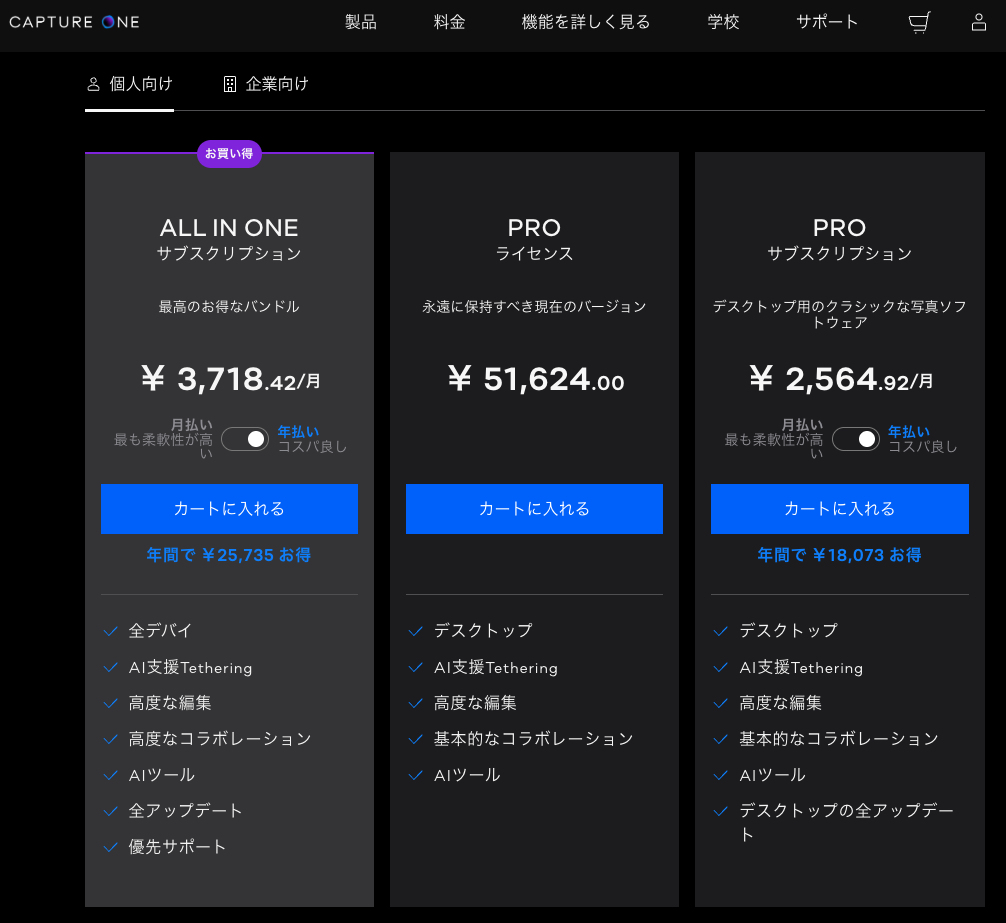
Task: Open the 製品 menu
Action: coord(360,22)
